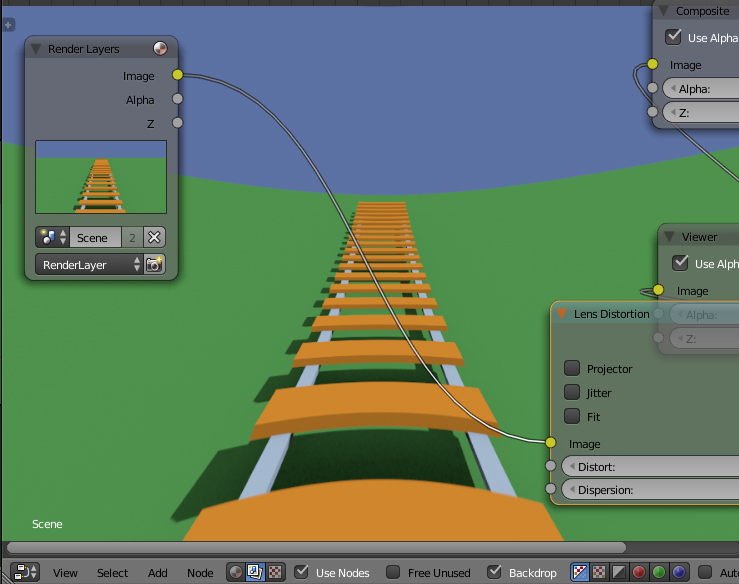Show backdrop color and alpha channels

[580, 572]
